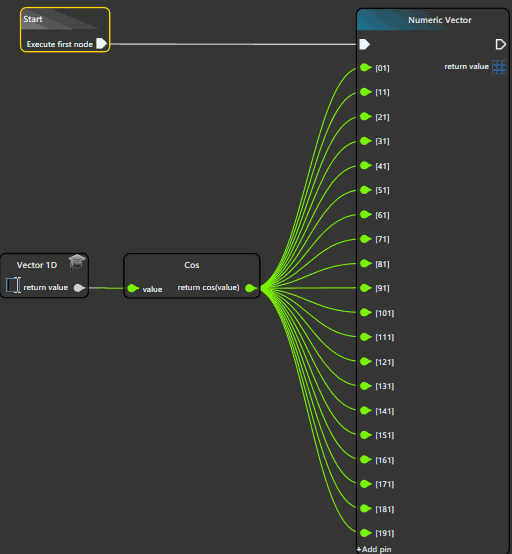Click the Numeric Vector execution output pin
Screen dimensions: 512x554
click(501, 44)
